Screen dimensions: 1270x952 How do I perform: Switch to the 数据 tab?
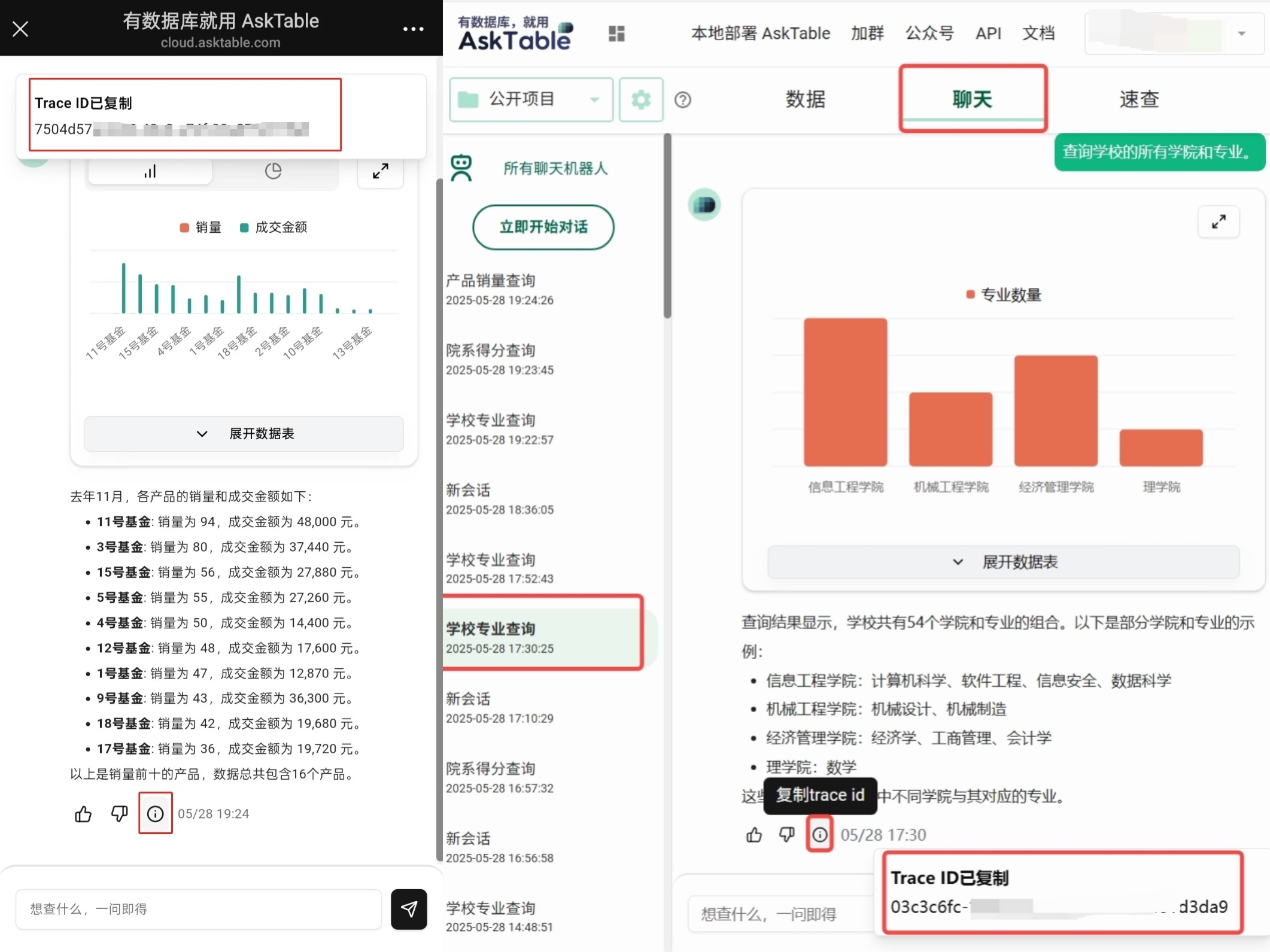pyautogui.click(x=805, y=99)
